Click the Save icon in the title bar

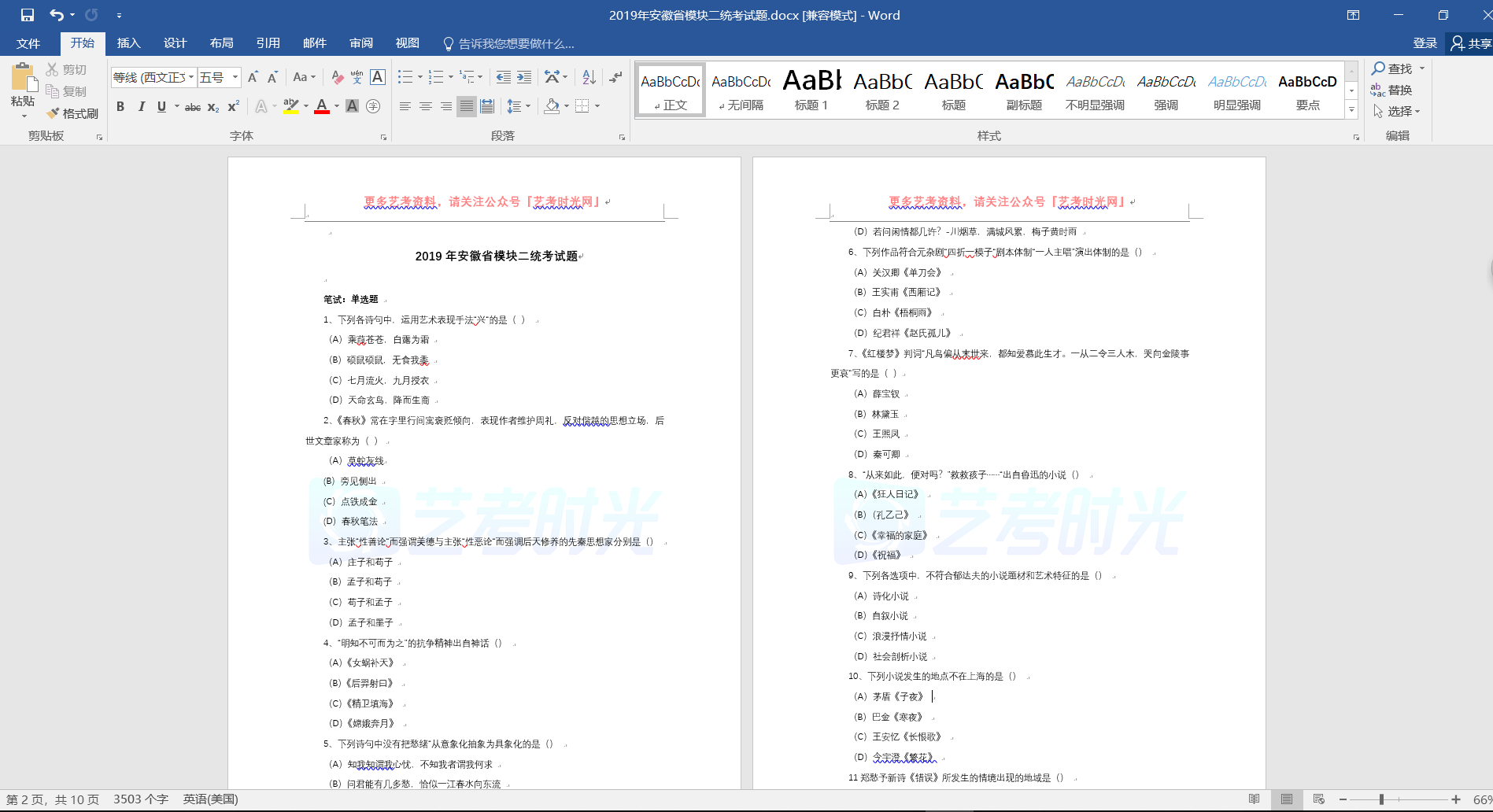[x=28, y=15]
